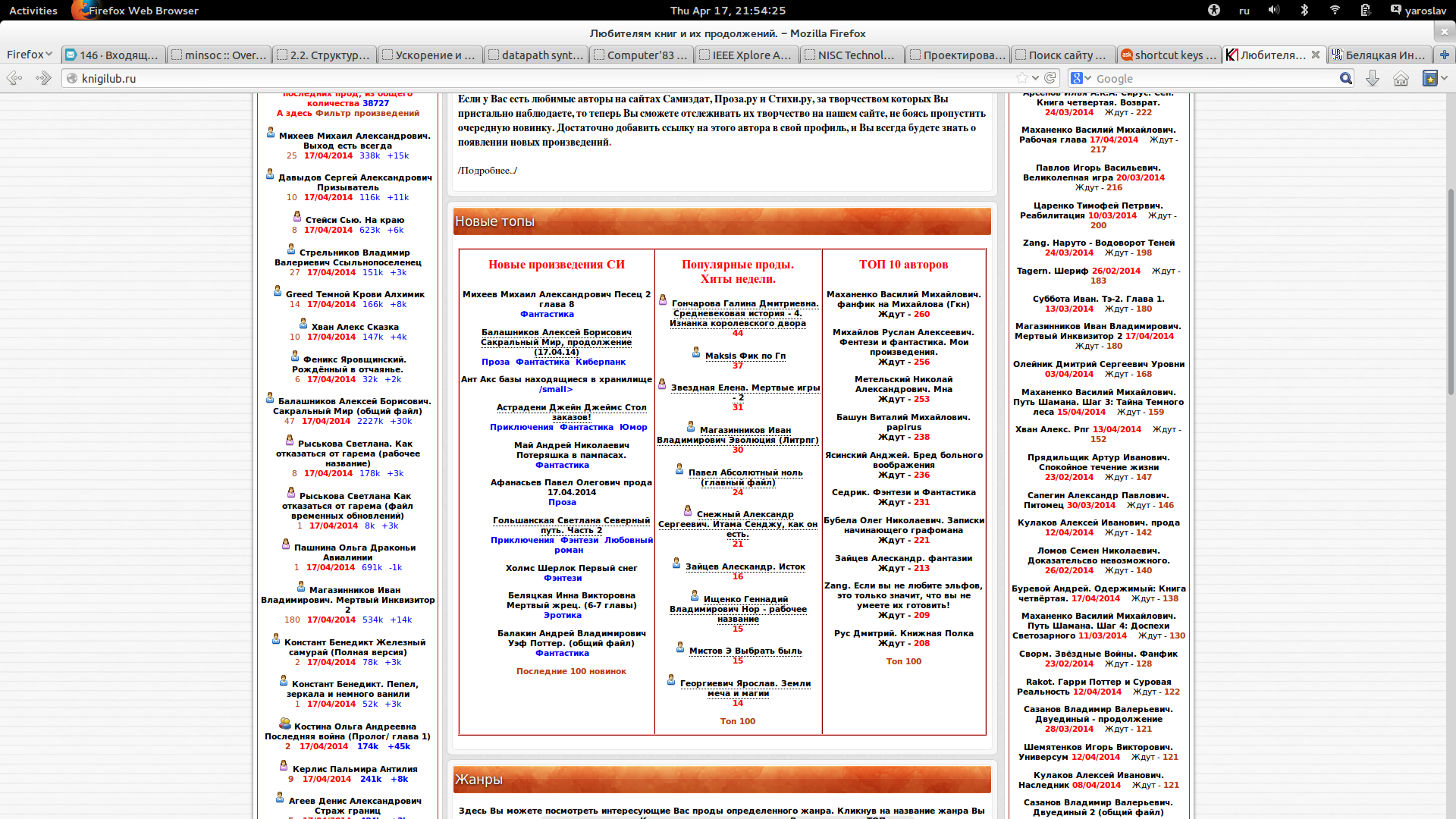Open the Downloads arrow icon
The width and height of the screenshot is (1456, 819).
click(1373, 78)
